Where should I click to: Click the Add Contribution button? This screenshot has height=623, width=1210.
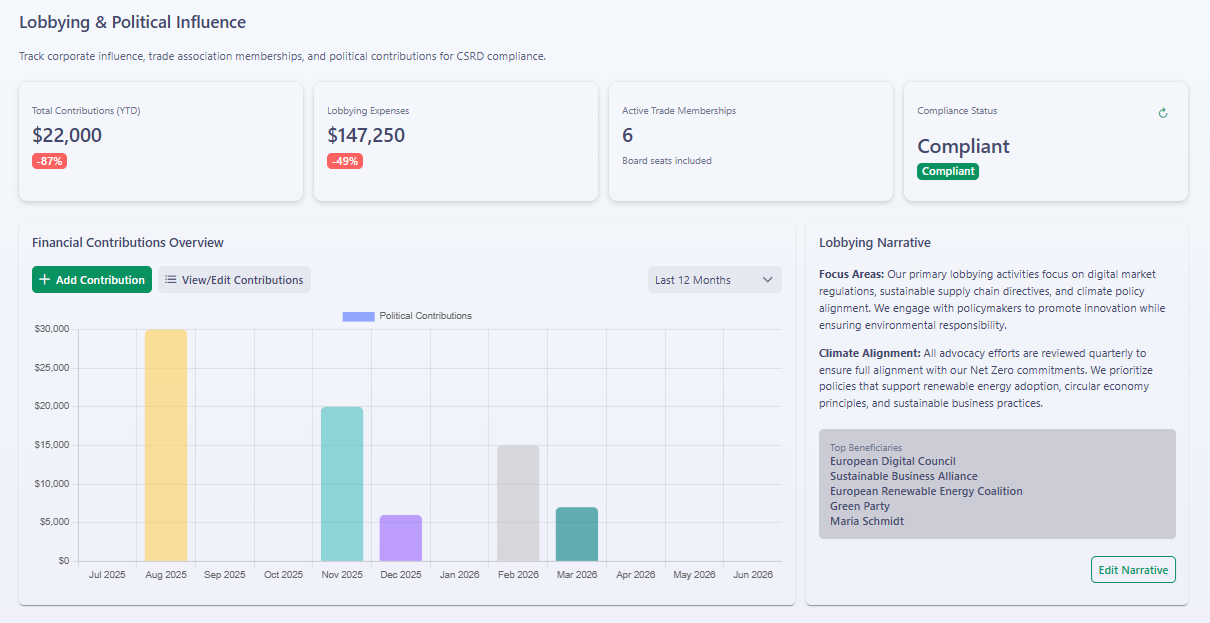[92, 280]
